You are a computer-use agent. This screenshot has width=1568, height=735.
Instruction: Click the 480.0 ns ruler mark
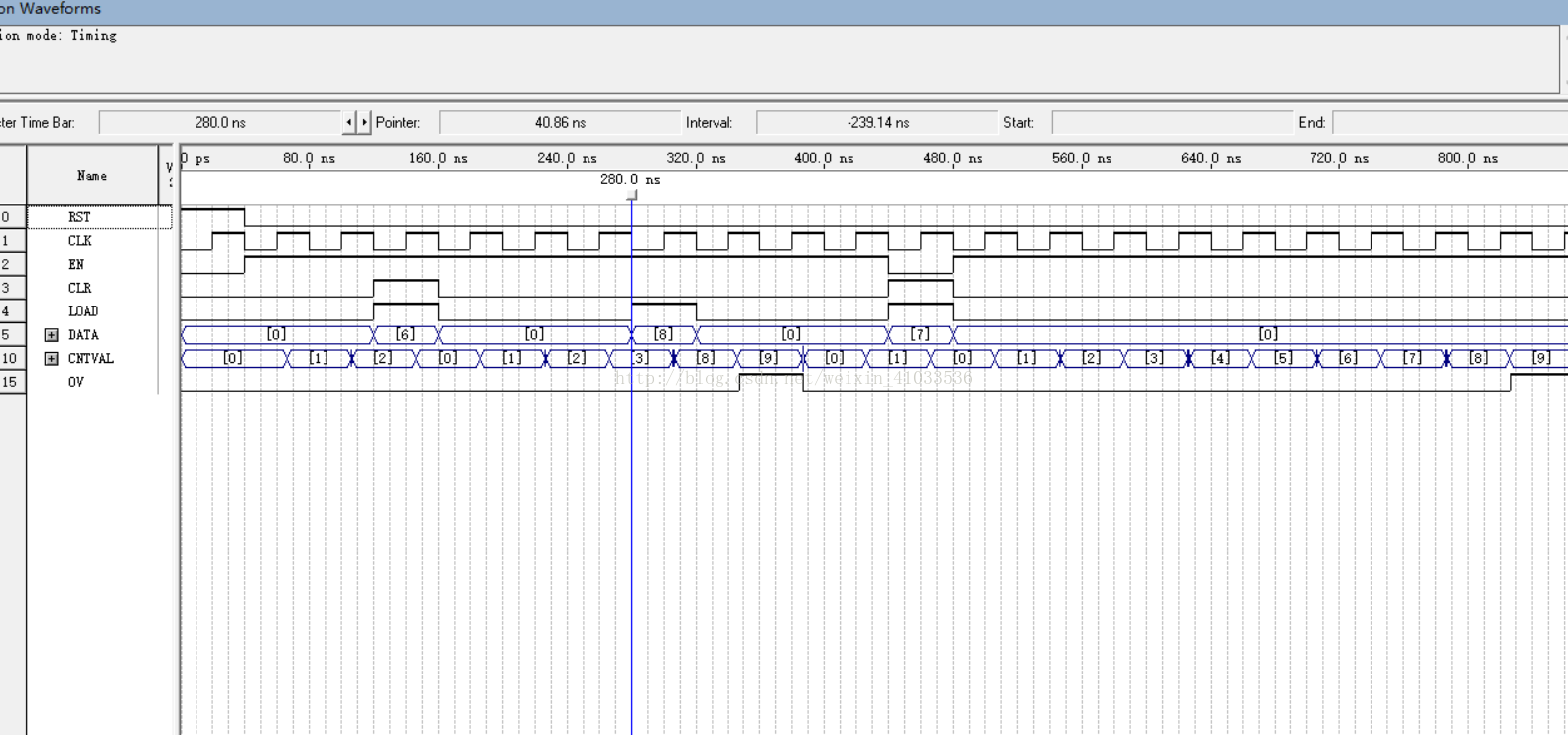click(954, 158)
